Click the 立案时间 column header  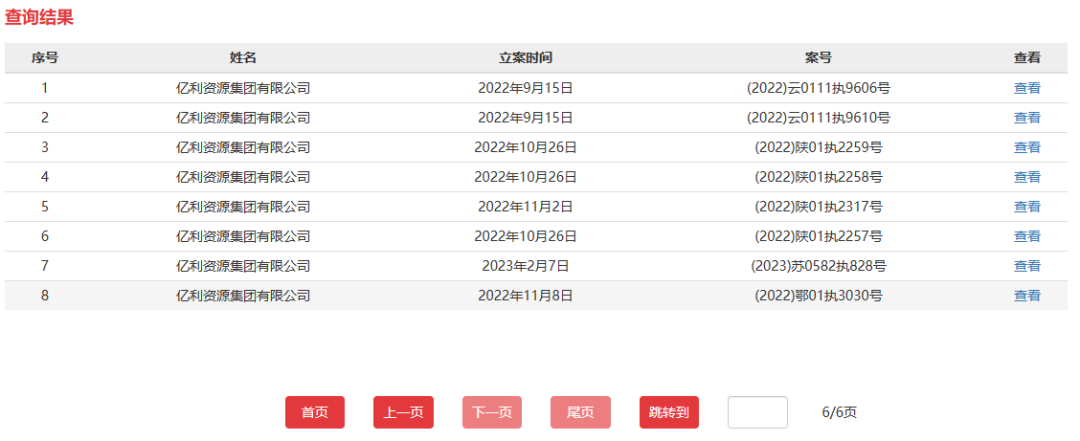coord(526,58)
